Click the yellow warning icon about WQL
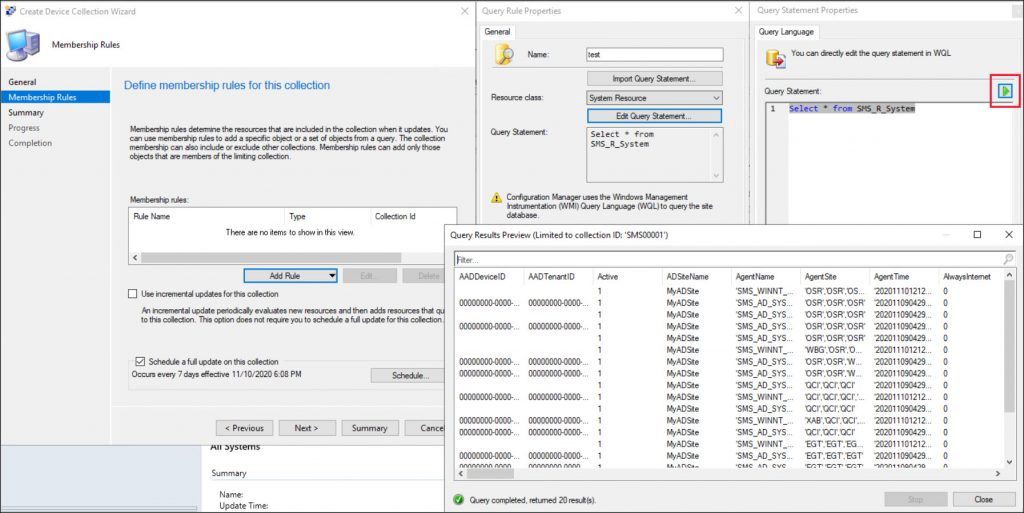1024x513 pixels. point(496,197)
